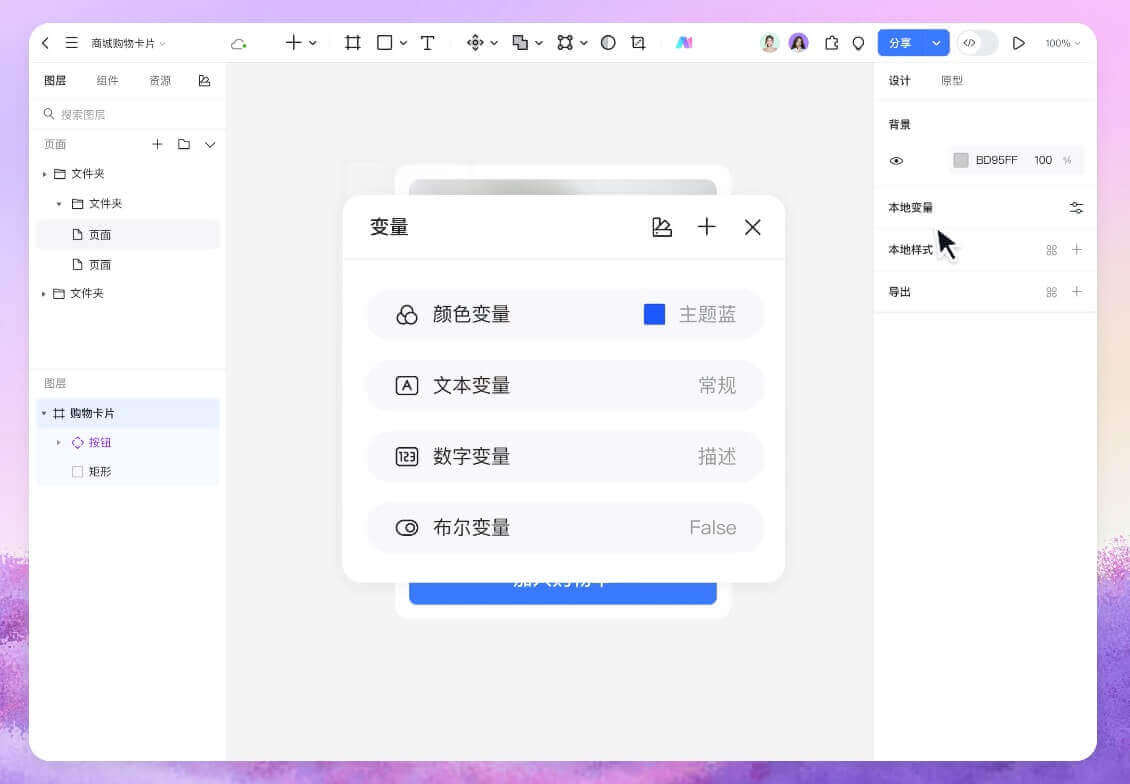Switch to the 组件 tab in left panel
The width and height of the screenshot is (1130, 784).
coord(107,80)
